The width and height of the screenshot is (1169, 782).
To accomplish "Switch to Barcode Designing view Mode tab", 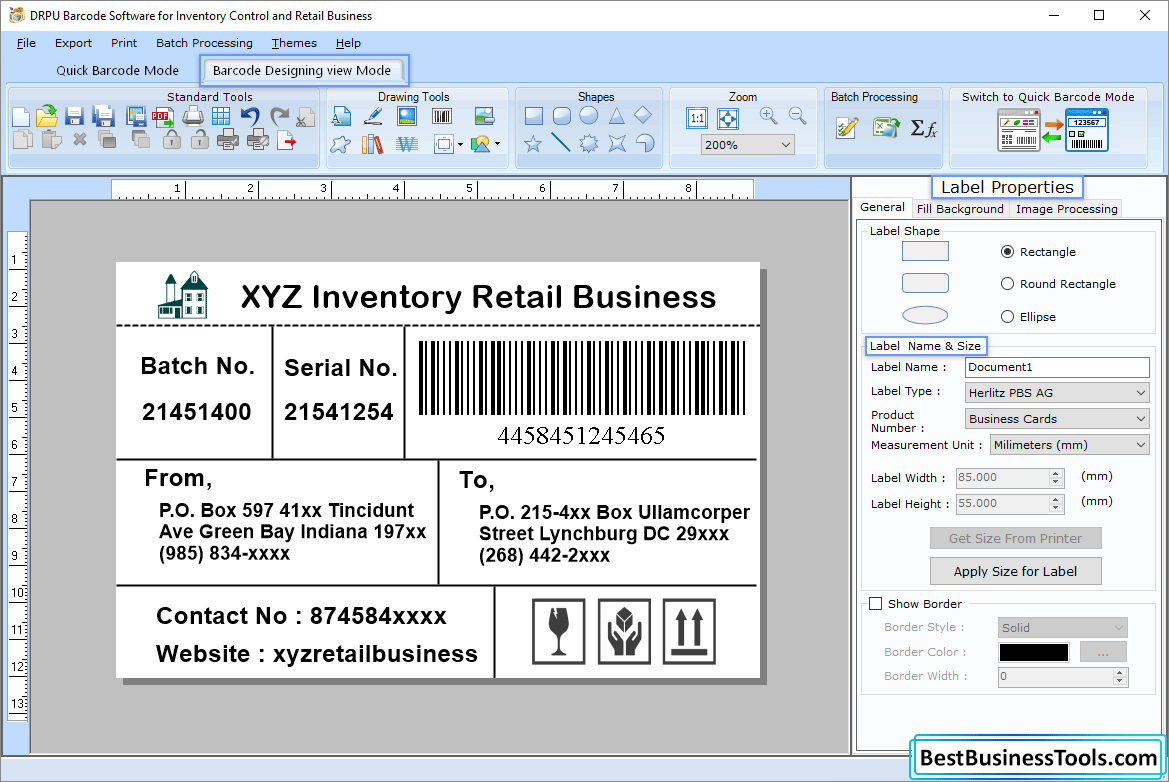I will pyautogui.click(x=302, y=70).
